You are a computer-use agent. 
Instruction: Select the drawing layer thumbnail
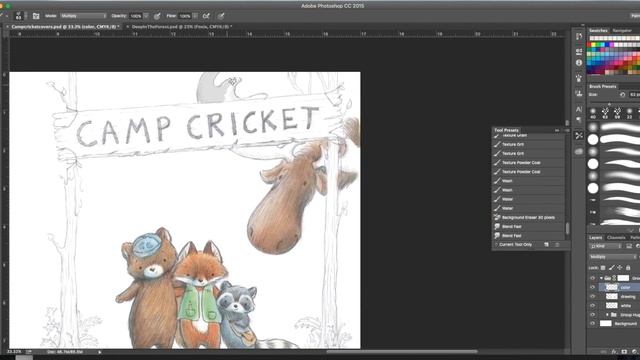[611, 296]
